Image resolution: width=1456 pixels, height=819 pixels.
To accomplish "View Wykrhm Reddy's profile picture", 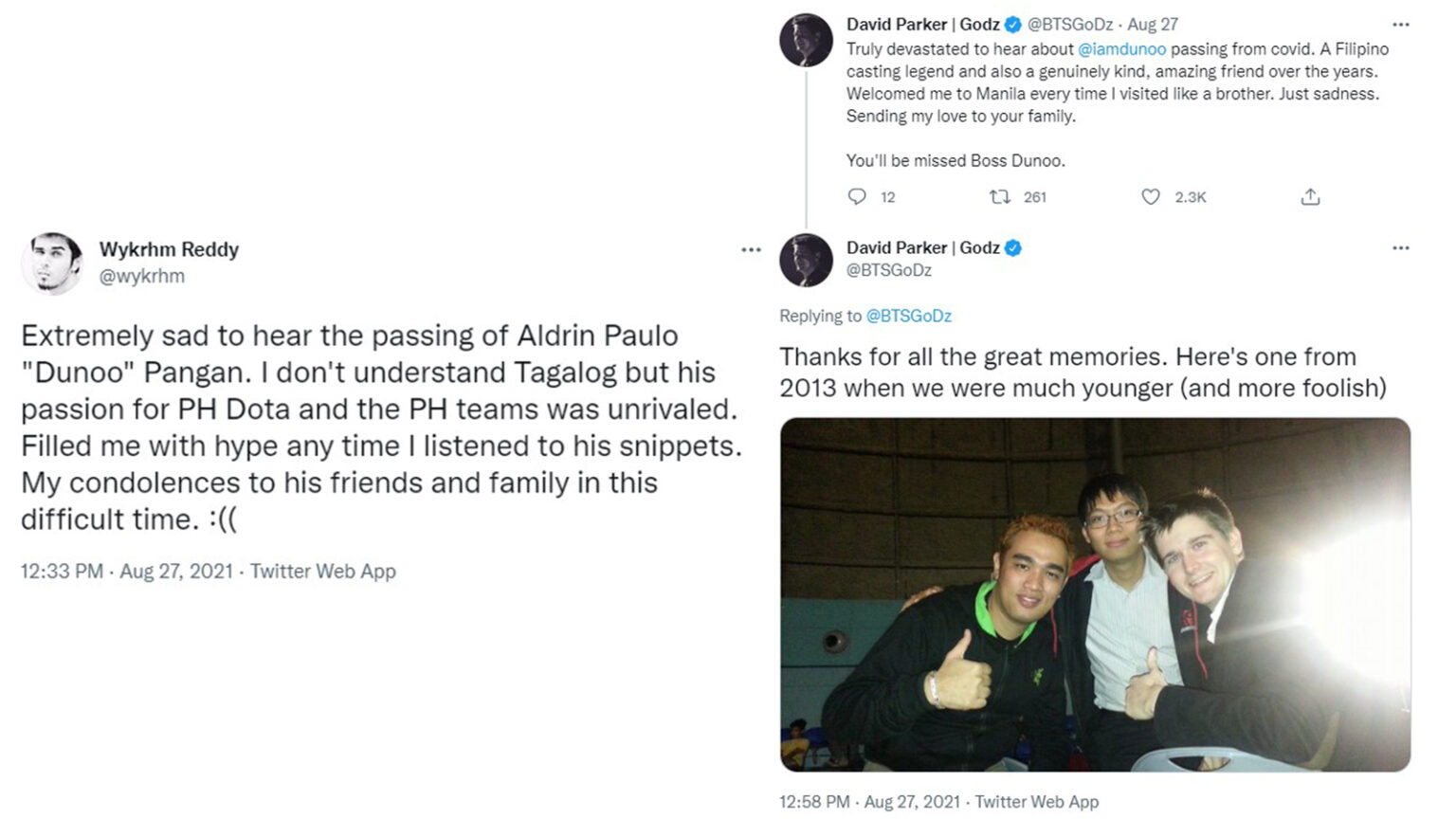I will click(52, 263).
